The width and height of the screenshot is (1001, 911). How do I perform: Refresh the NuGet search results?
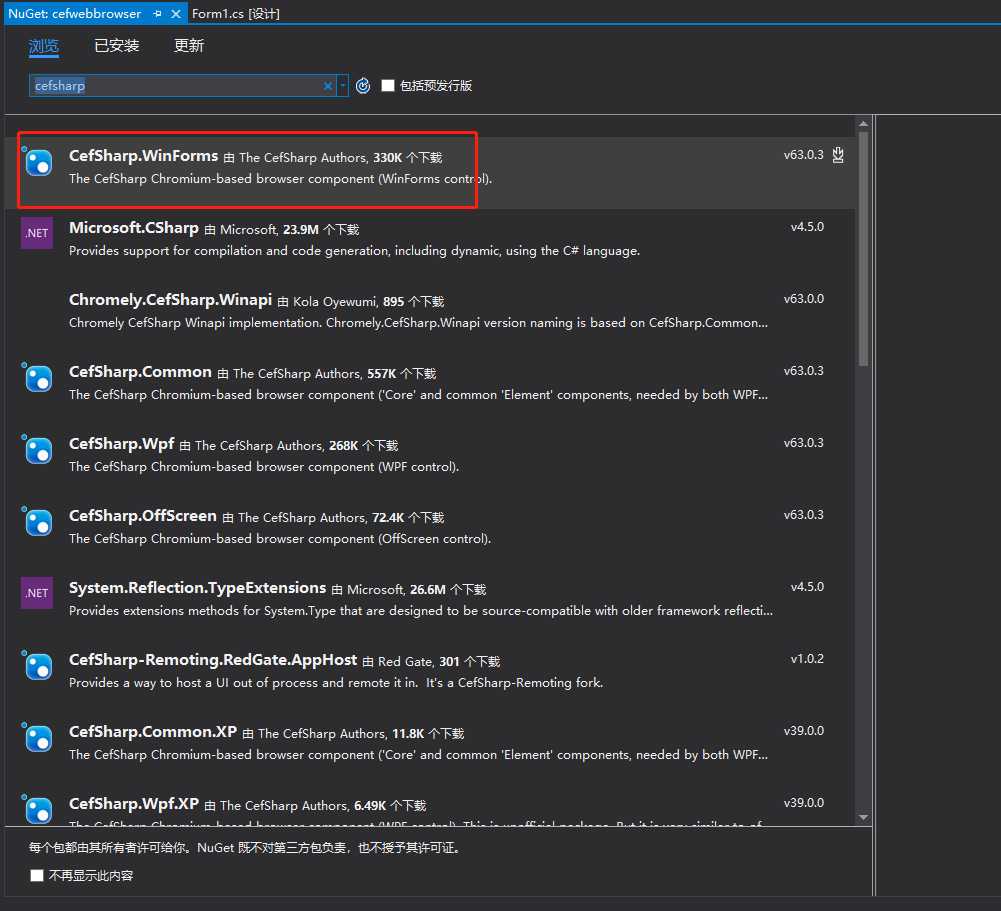click(x=363, y=86)
